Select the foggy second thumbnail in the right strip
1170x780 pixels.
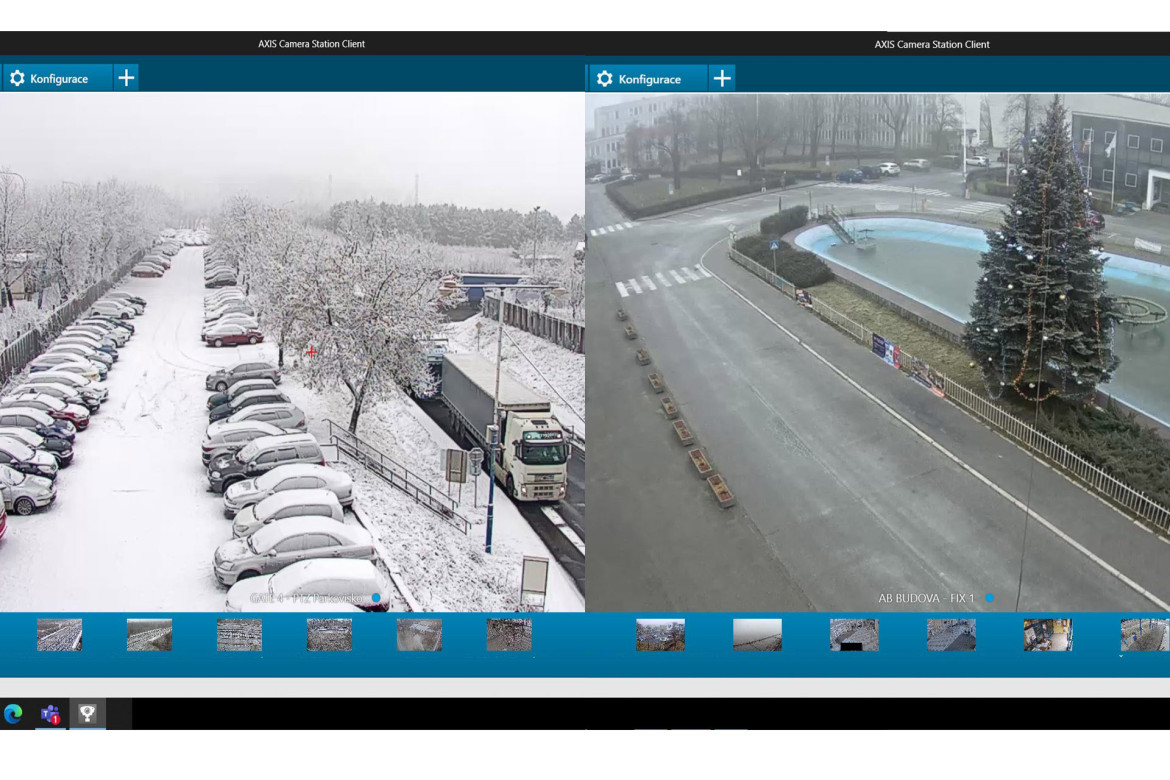[x=757, y=635]
